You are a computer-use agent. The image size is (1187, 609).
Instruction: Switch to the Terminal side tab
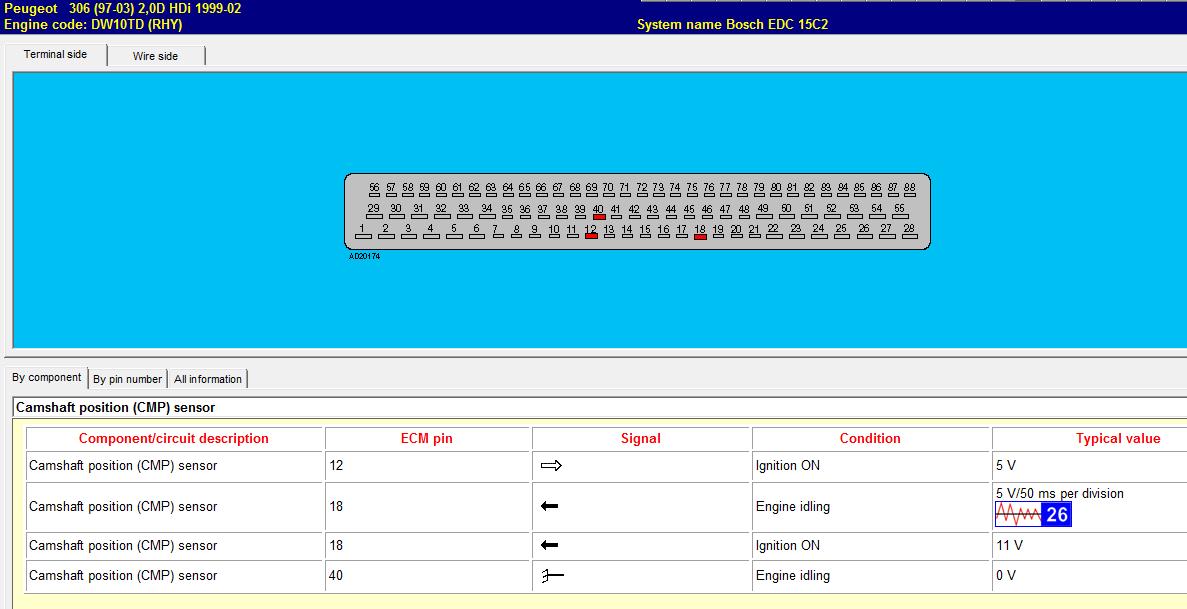click(x=55, y=55)
